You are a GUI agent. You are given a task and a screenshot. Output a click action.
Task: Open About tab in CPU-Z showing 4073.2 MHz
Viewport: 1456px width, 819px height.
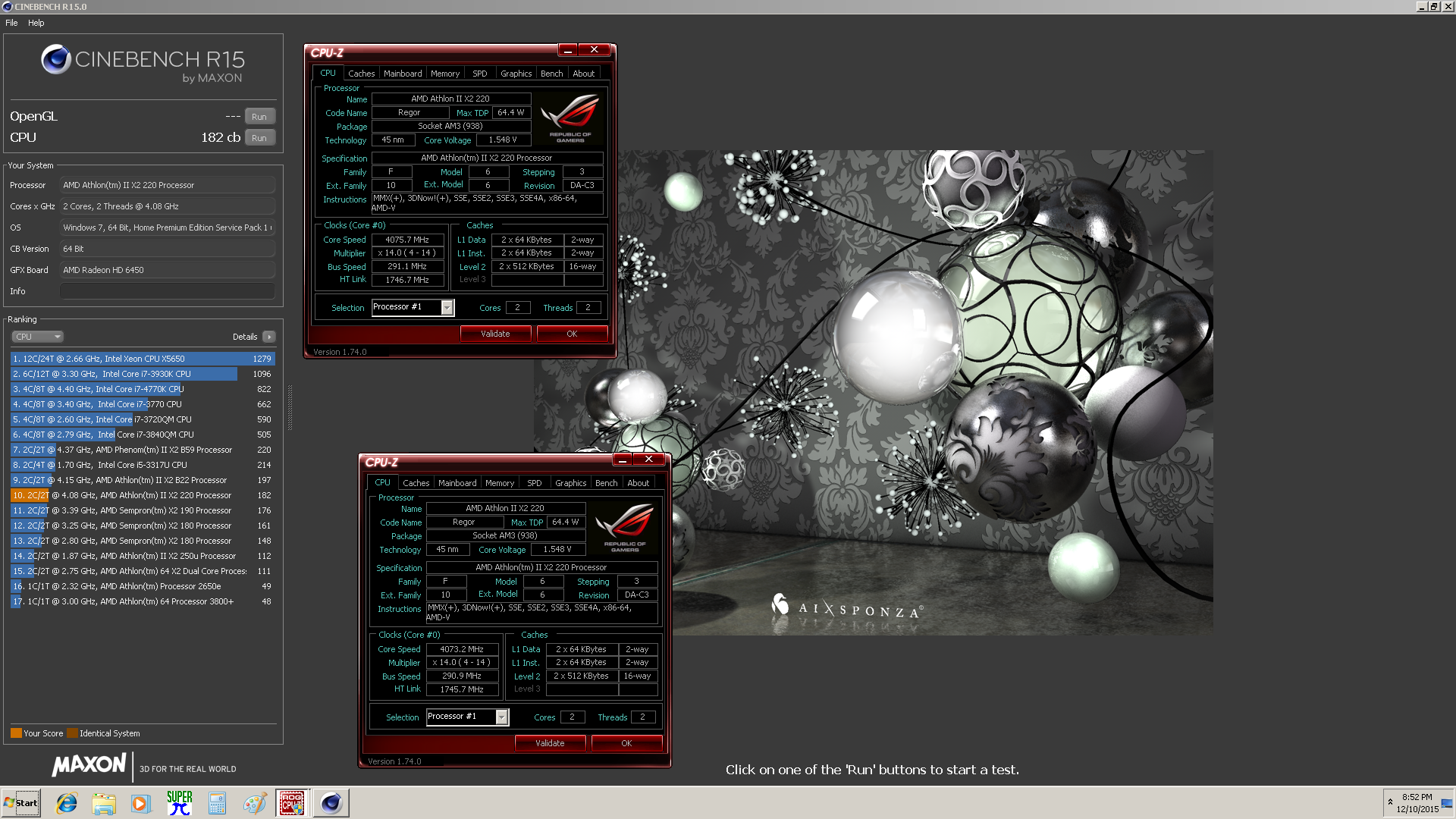(x=639, y=483)
